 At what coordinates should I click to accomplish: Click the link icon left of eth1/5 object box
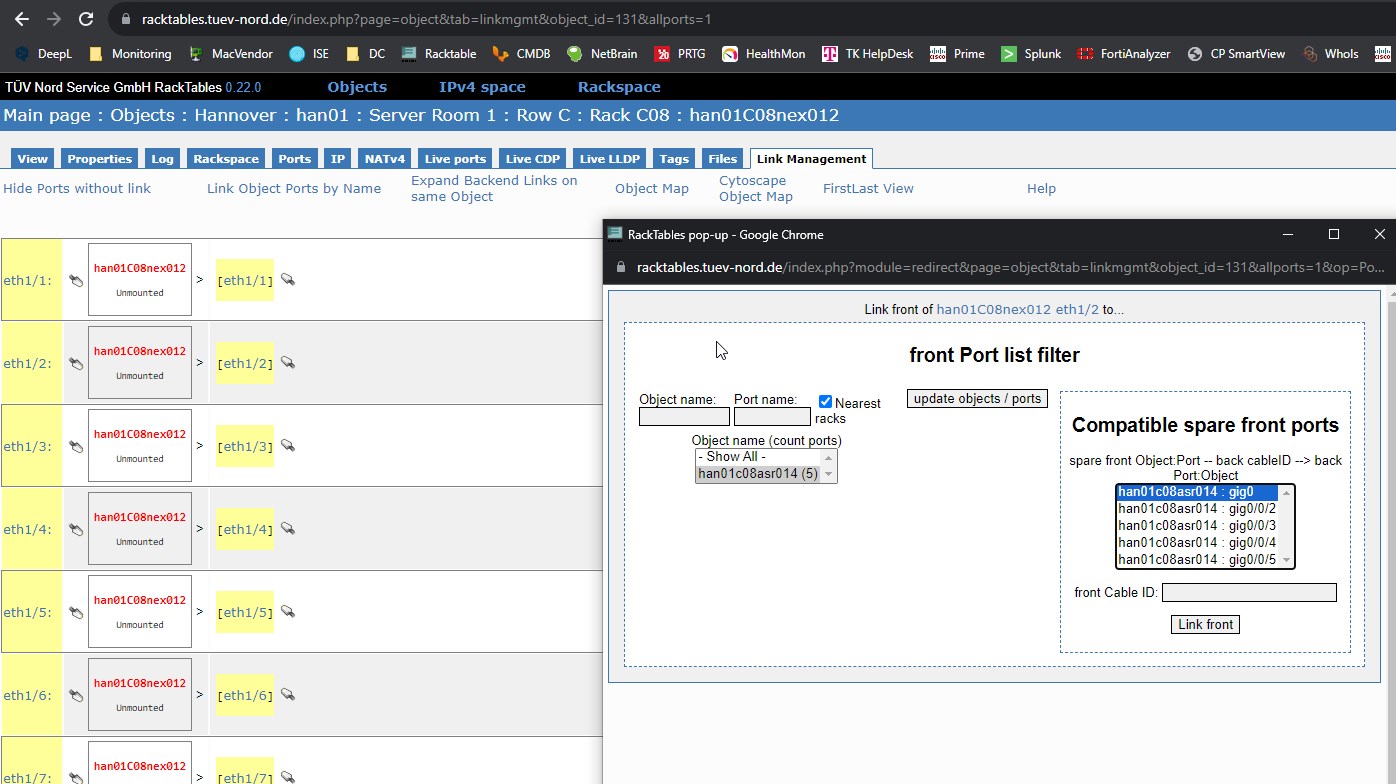coord(76,613)
